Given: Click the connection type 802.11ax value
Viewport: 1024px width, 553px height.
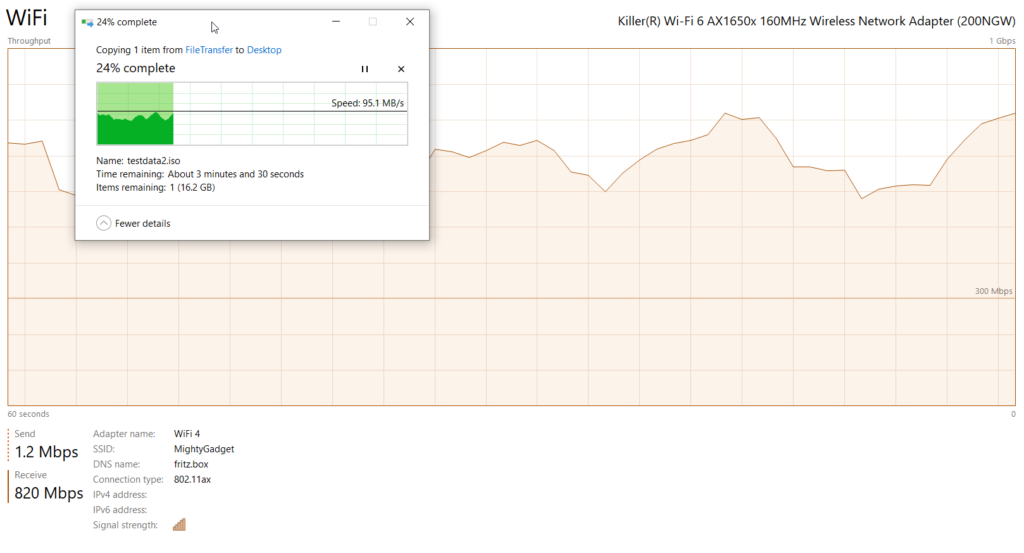Looking at the screenshot, I should (192, 479).
